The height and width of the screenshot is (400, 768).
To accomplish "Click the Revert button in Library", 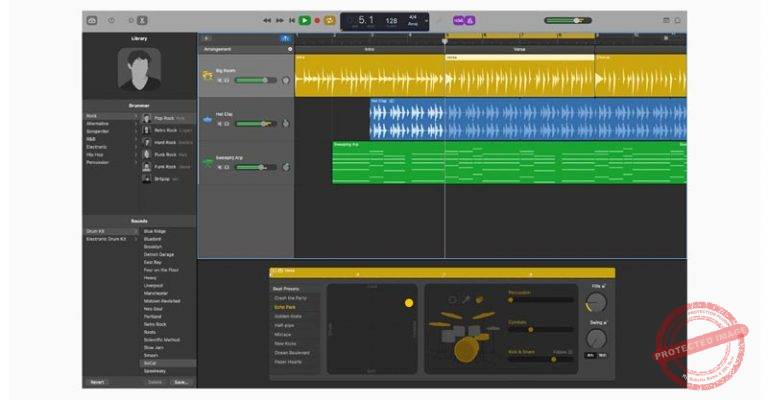I will tap(97, 382).
